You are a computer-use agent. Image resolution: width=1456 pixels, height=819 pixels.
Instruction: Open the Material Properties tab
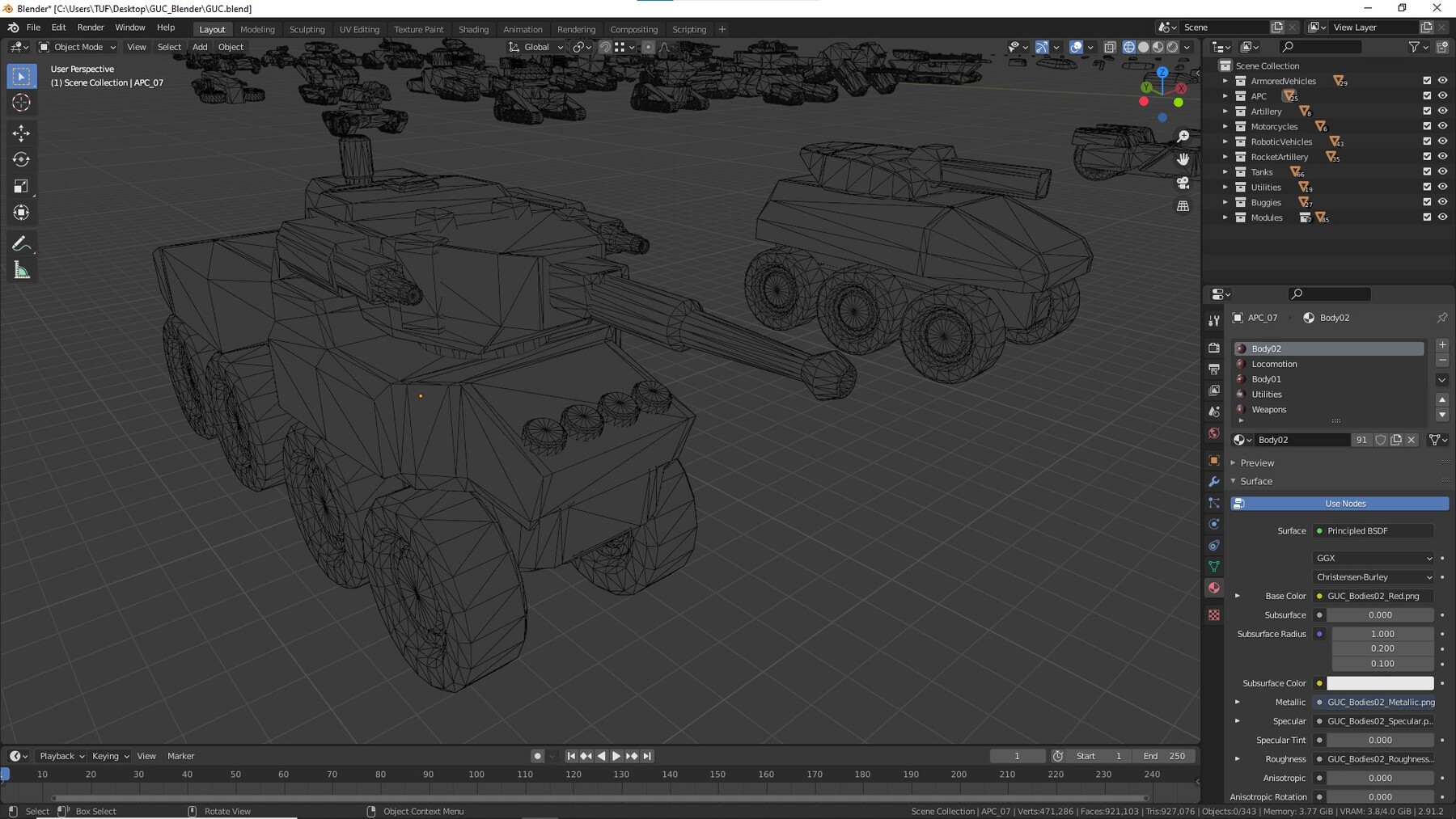tap(1213, 588)
